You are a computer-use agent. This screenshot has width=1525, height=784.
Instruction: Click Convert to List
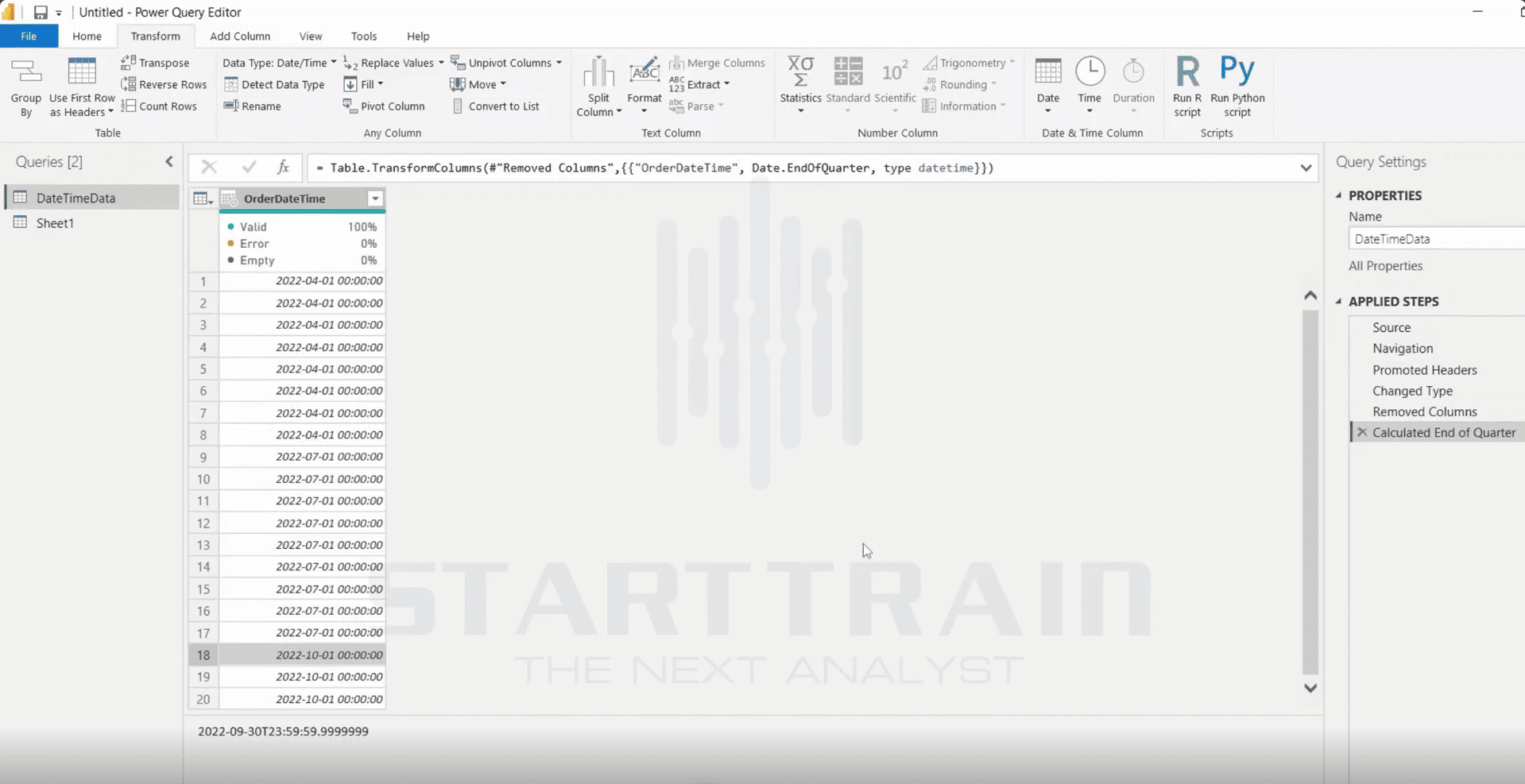point(495,106)
